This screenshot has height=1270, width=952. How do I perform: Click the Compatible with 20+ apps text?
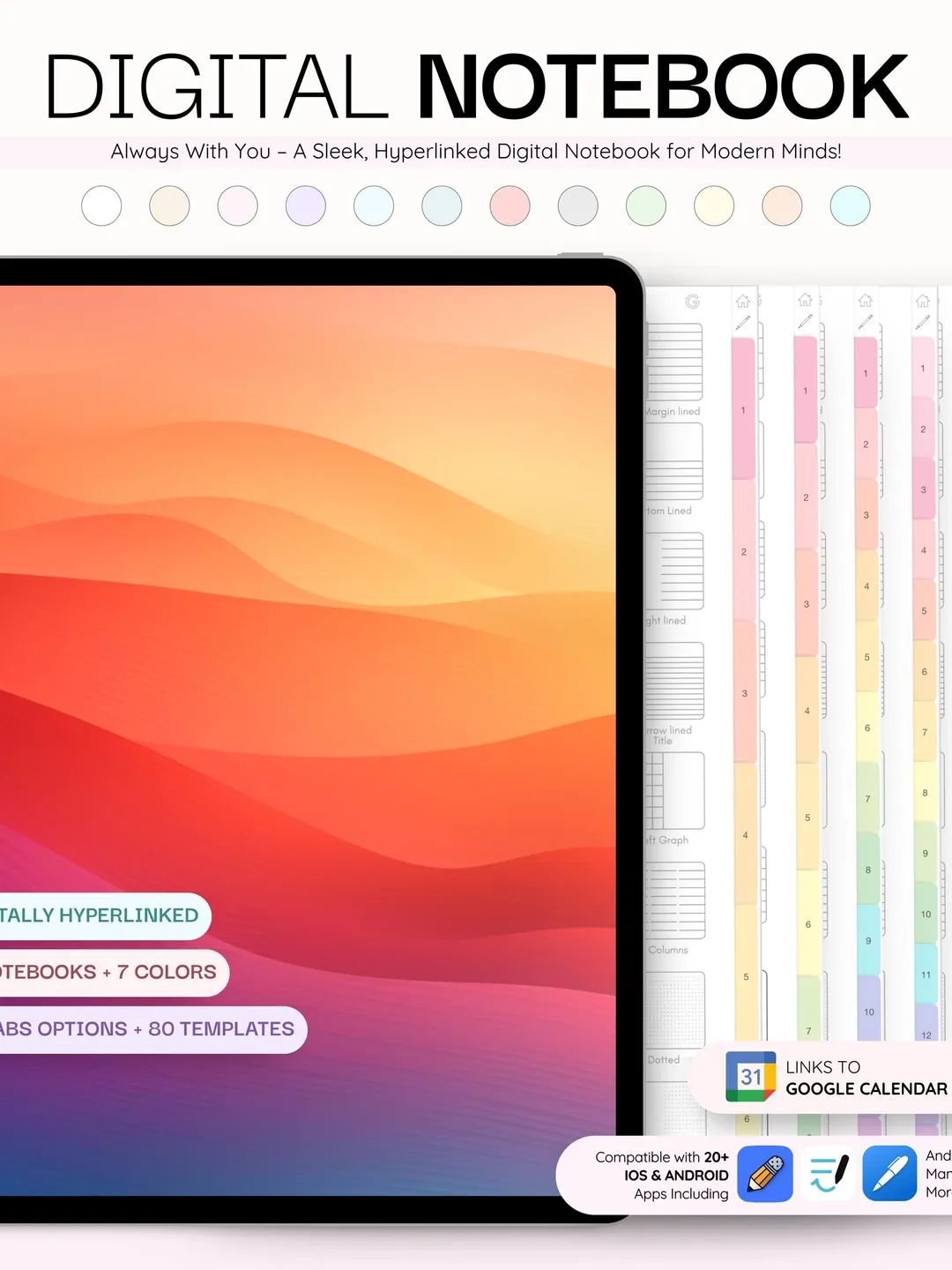coord(662,1175)
